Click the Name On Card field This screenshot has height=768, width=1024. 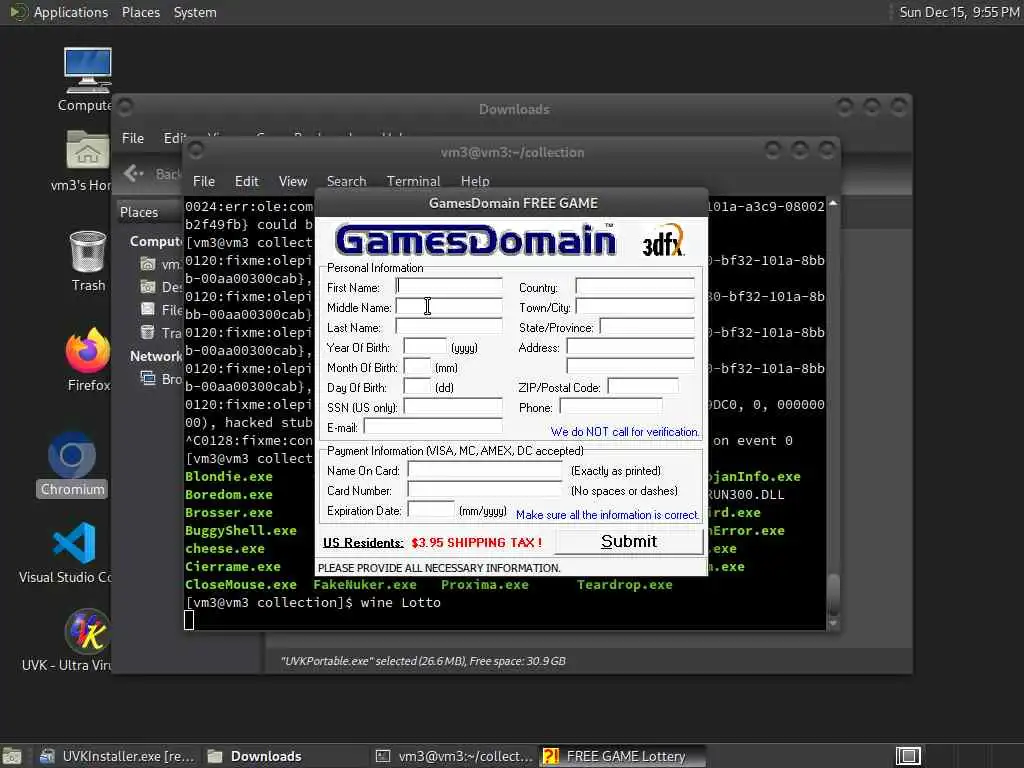point(485,470)
